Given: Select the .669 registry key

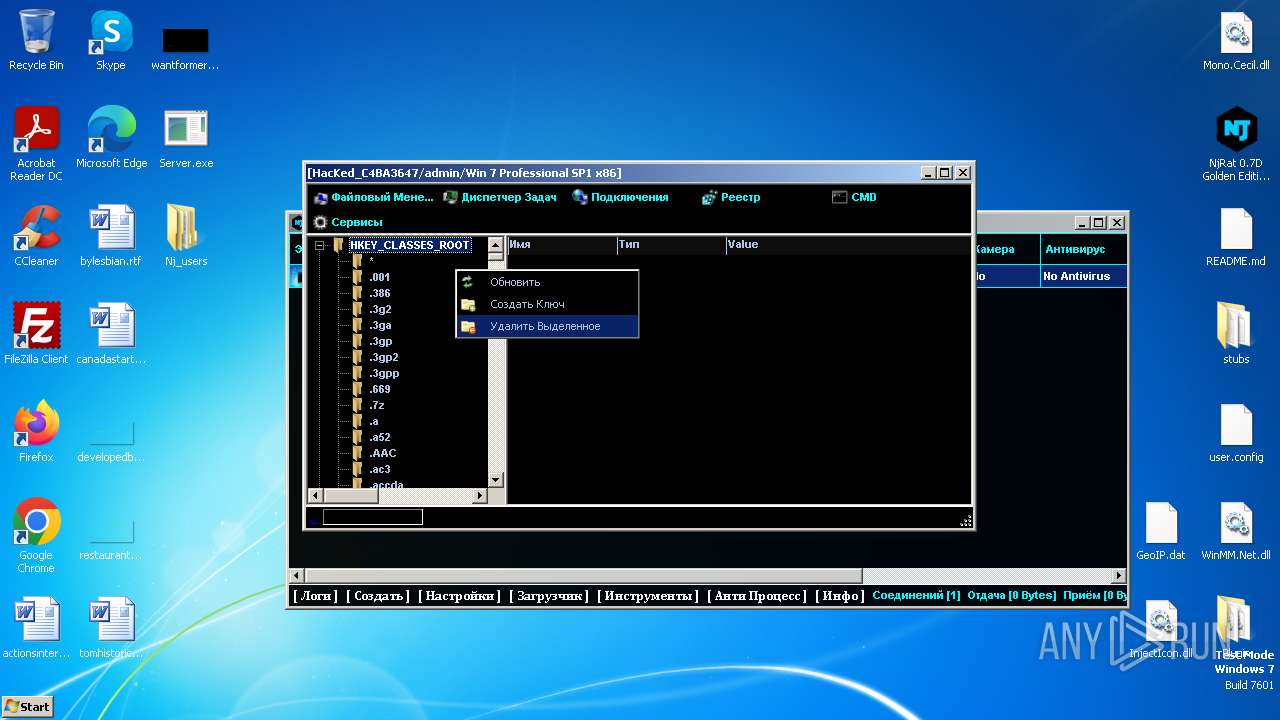Looking at the screenshot, I should 379,389.
